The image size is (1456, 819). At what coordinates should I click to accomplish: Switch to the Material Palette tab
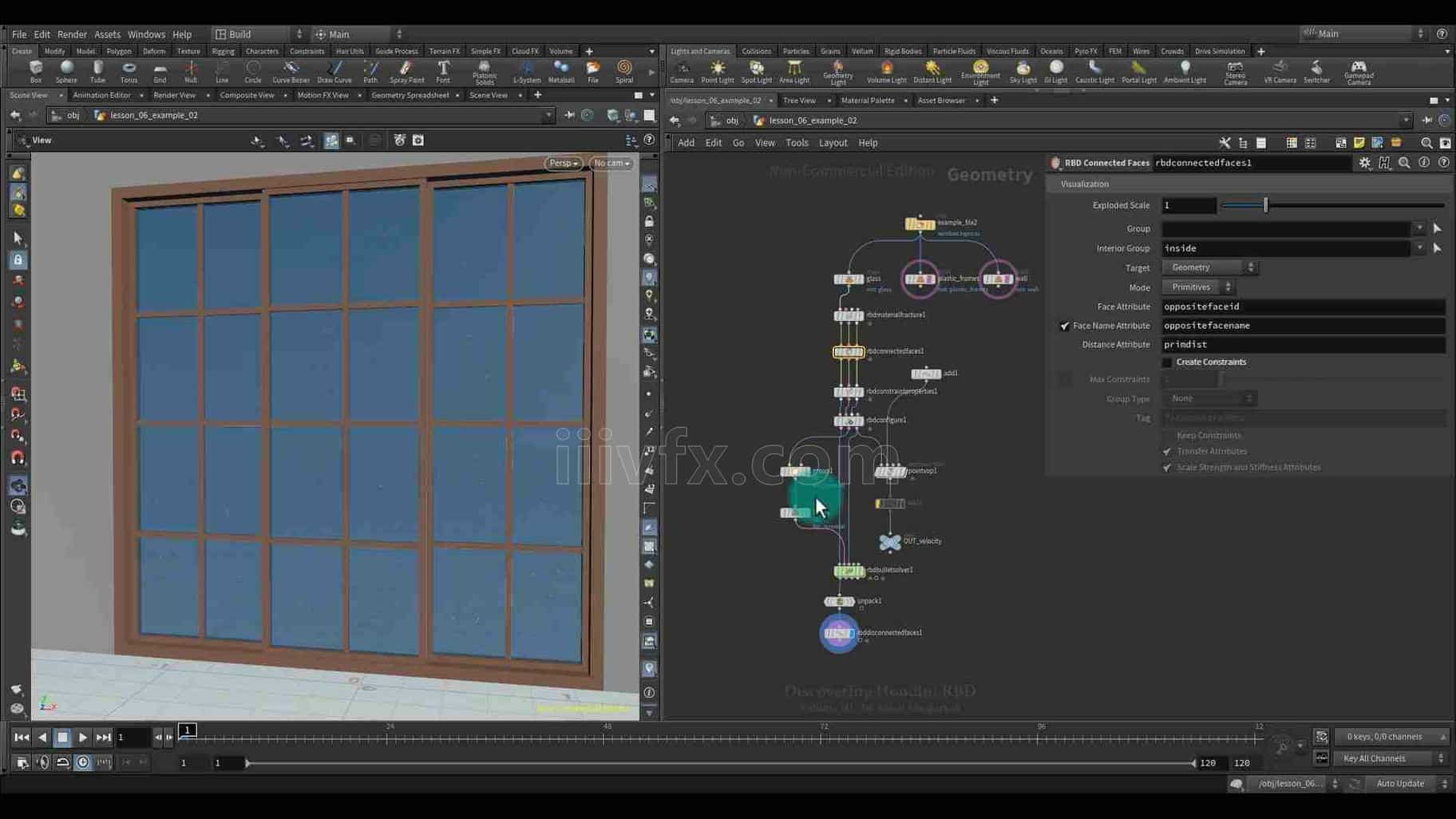click(x=868, y=101)
